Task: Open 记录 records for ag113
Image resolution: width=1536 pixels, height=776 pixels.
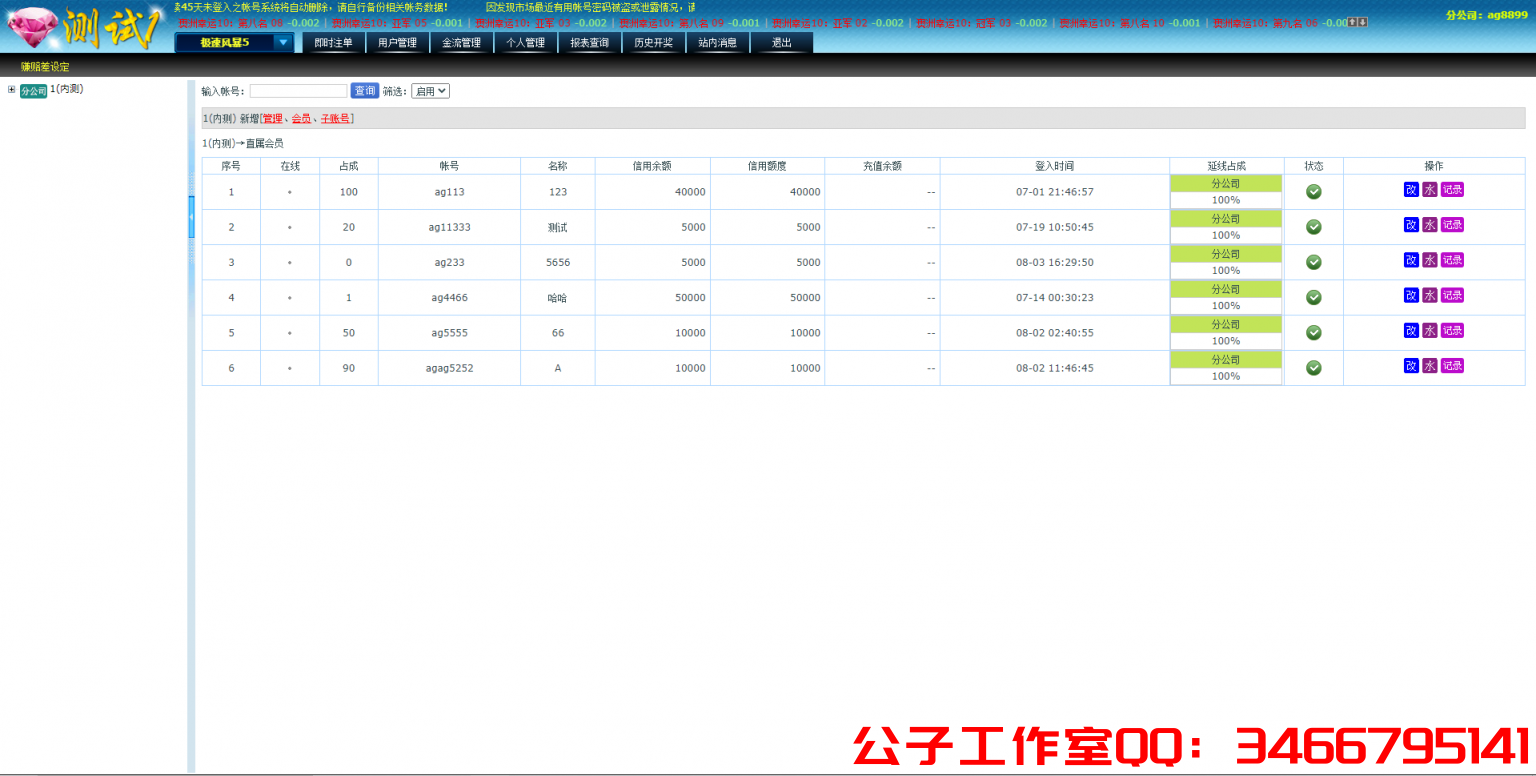Action: tap(1452, 190)
